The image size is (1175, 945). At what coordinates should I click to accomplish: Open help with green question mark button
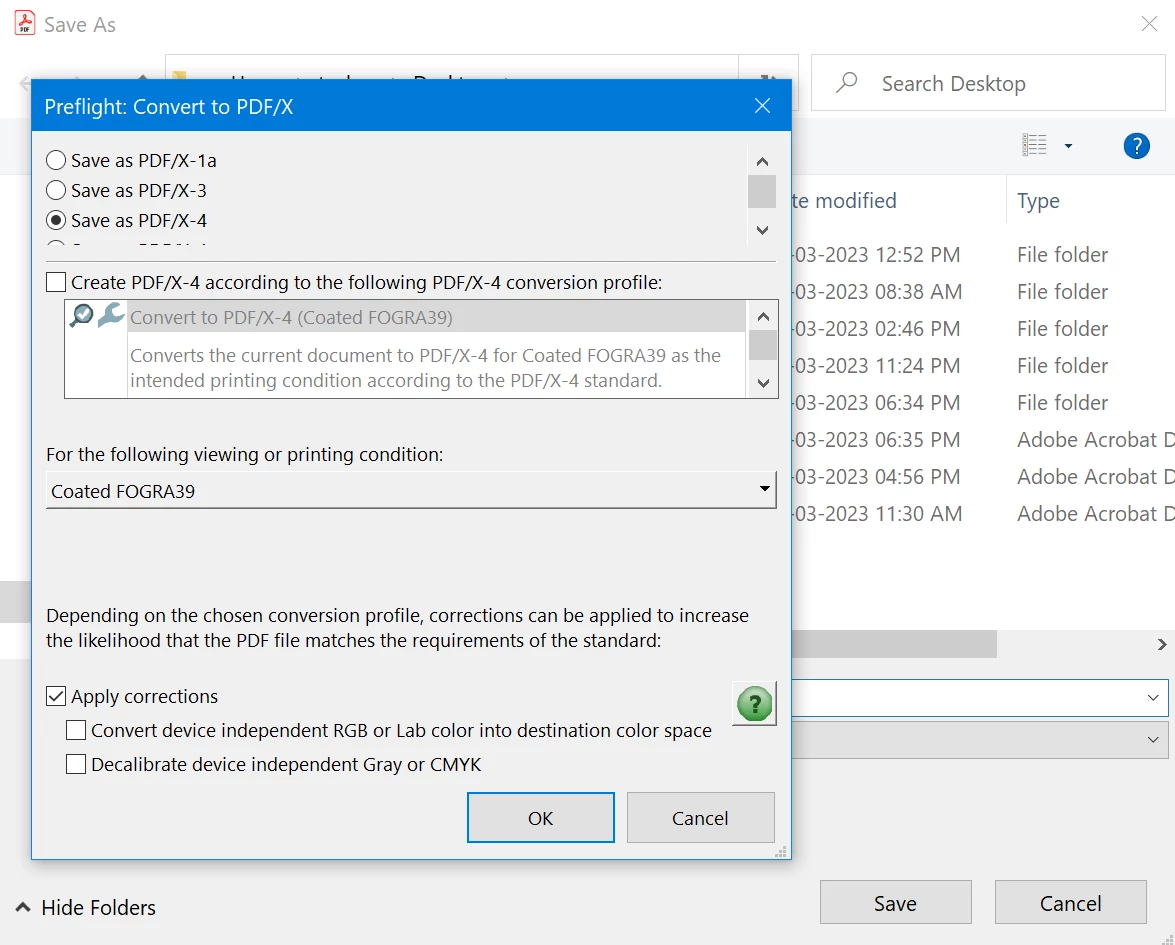(x=754, y=704)
